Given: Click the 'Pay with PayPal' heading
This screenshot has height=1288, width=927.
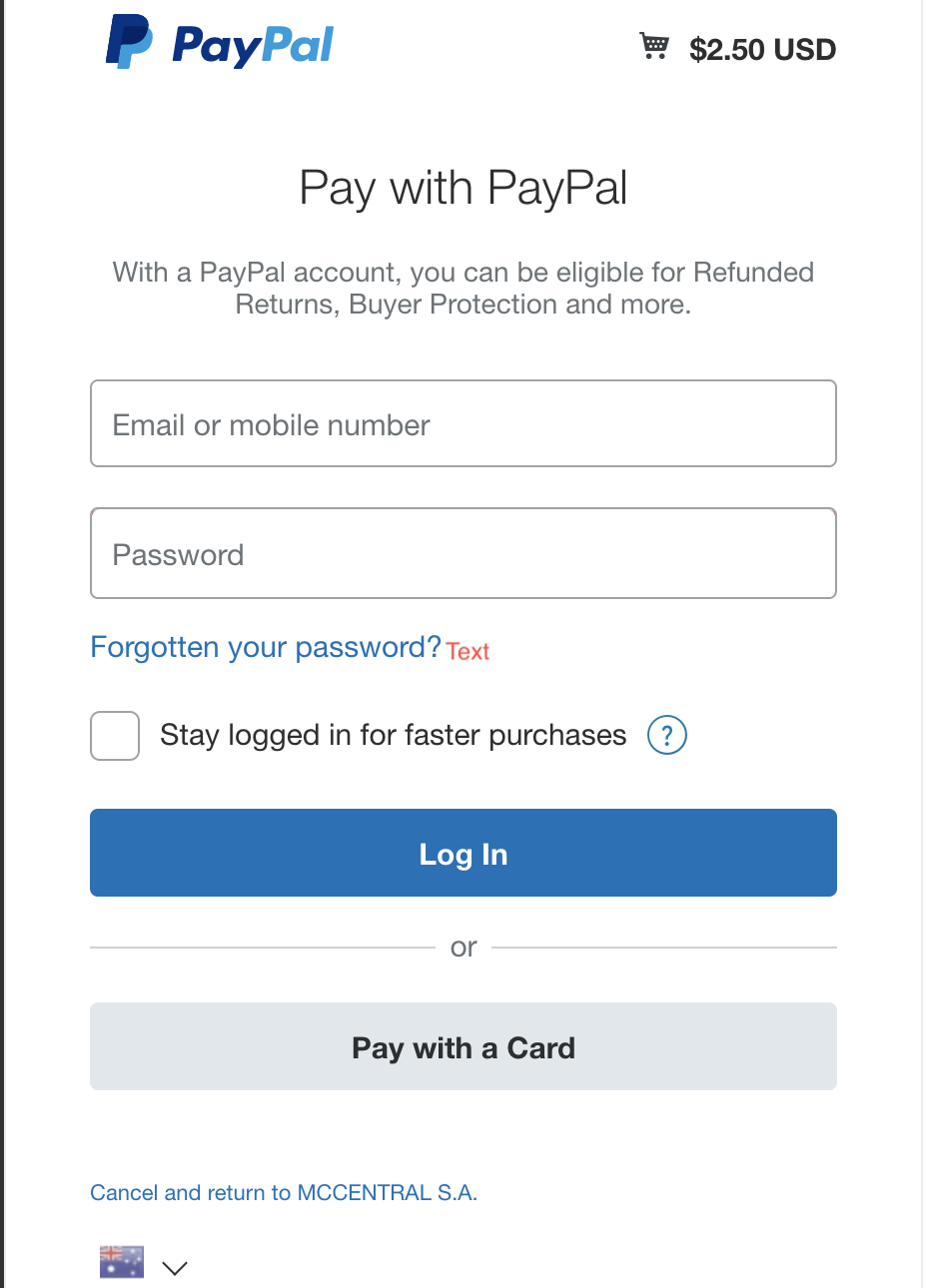Looking at the screenshot, I should (463, 188).
